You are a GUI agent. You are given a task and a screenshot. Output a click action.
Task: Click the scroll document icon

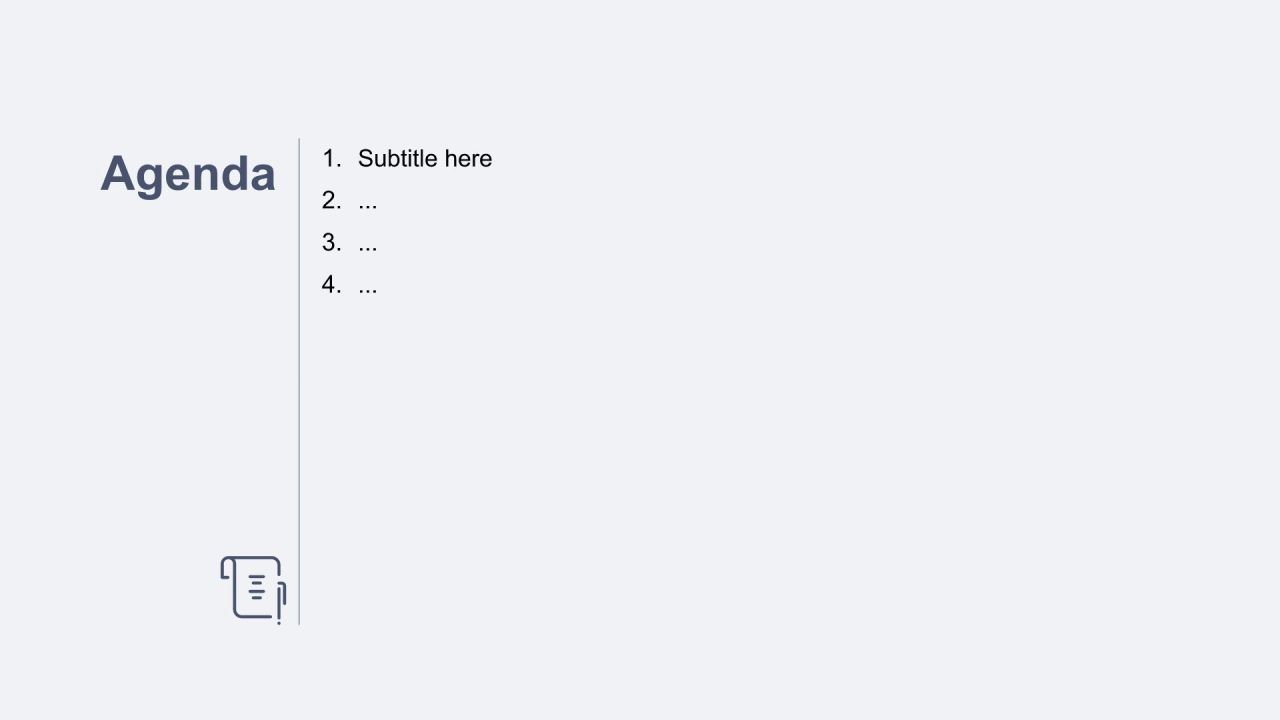(253, 588)
